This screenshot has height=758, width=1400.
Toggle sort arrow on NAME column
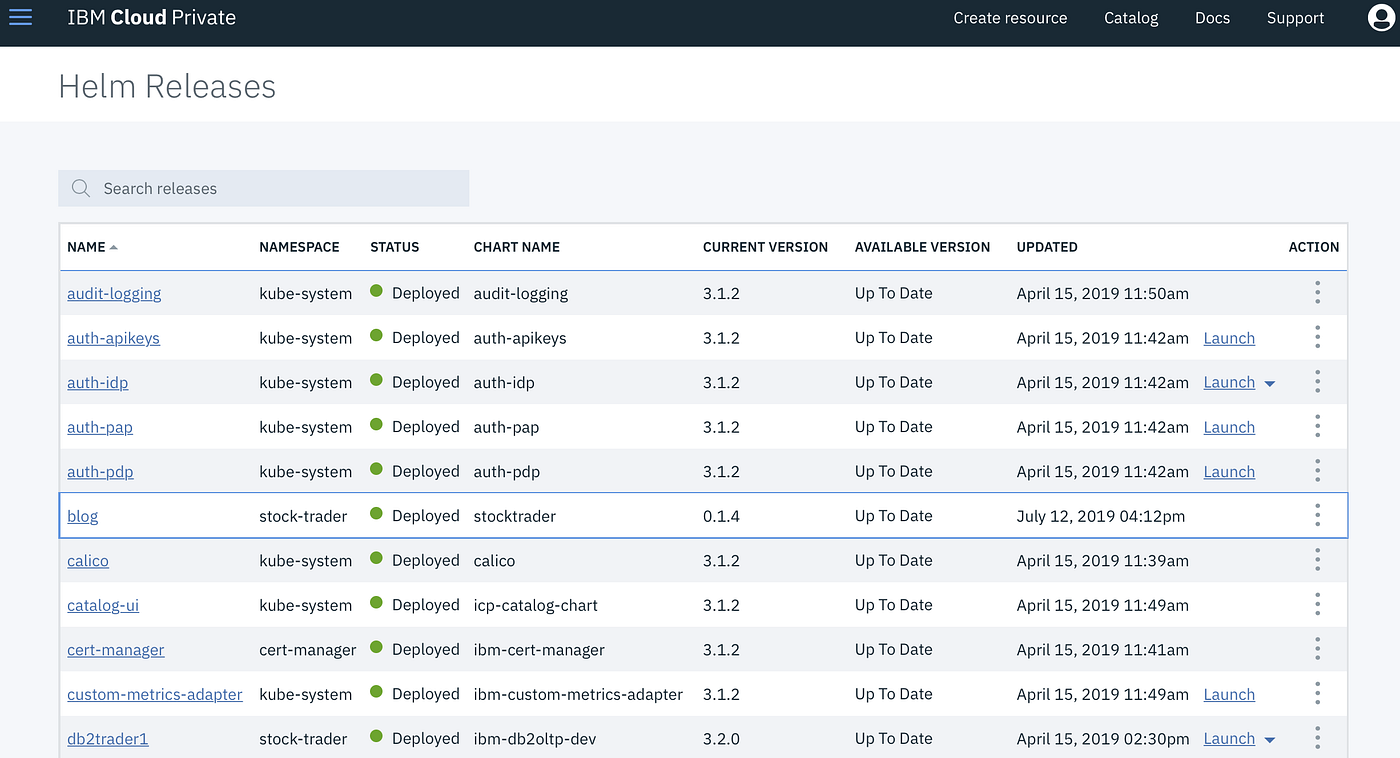tap(114, 247)
